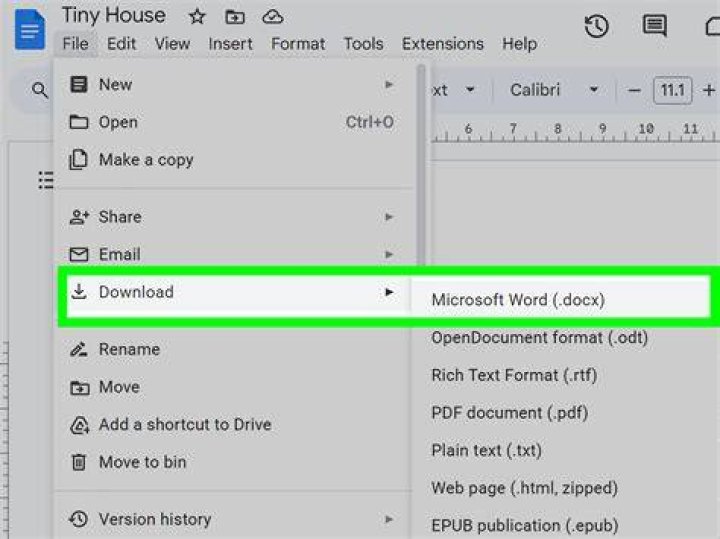
Task: Open the Insert menu
Action: (x=230, y=44)
